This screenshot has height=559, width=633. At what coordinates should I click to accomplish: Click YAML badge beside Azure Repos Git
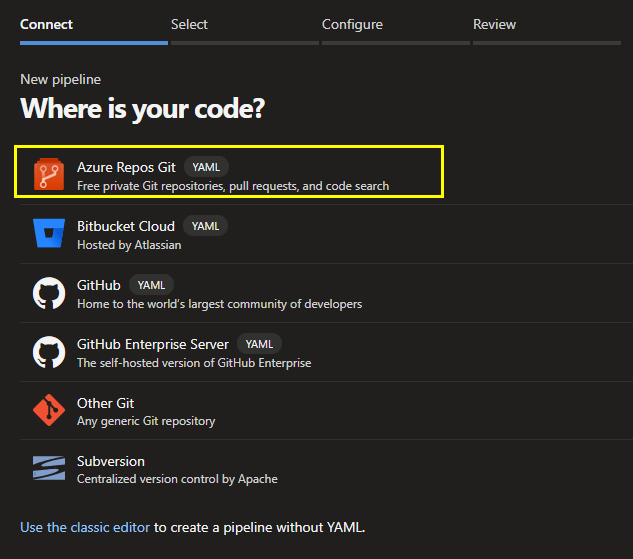(206, 167)
